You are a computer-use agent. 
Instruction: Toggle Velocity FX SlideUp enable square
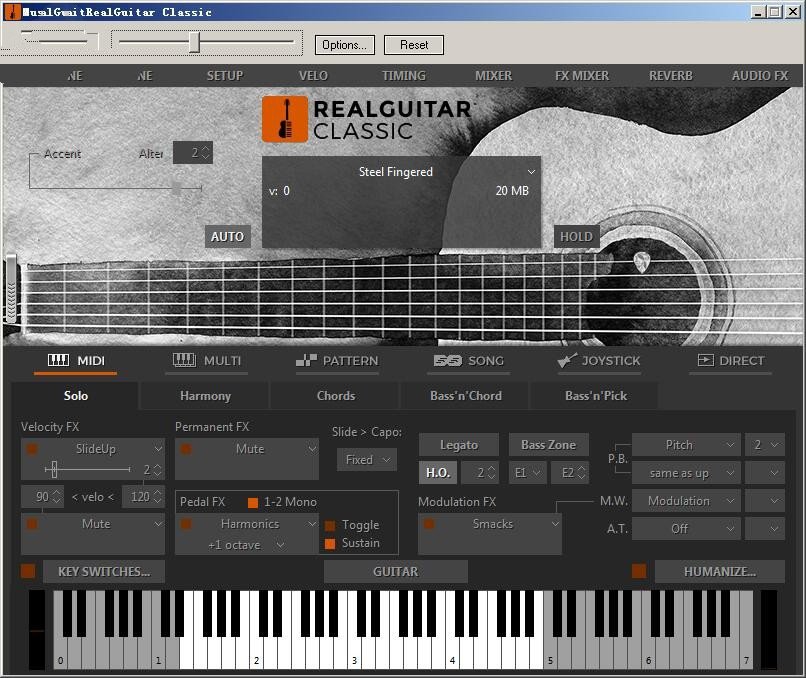(32, 449)
